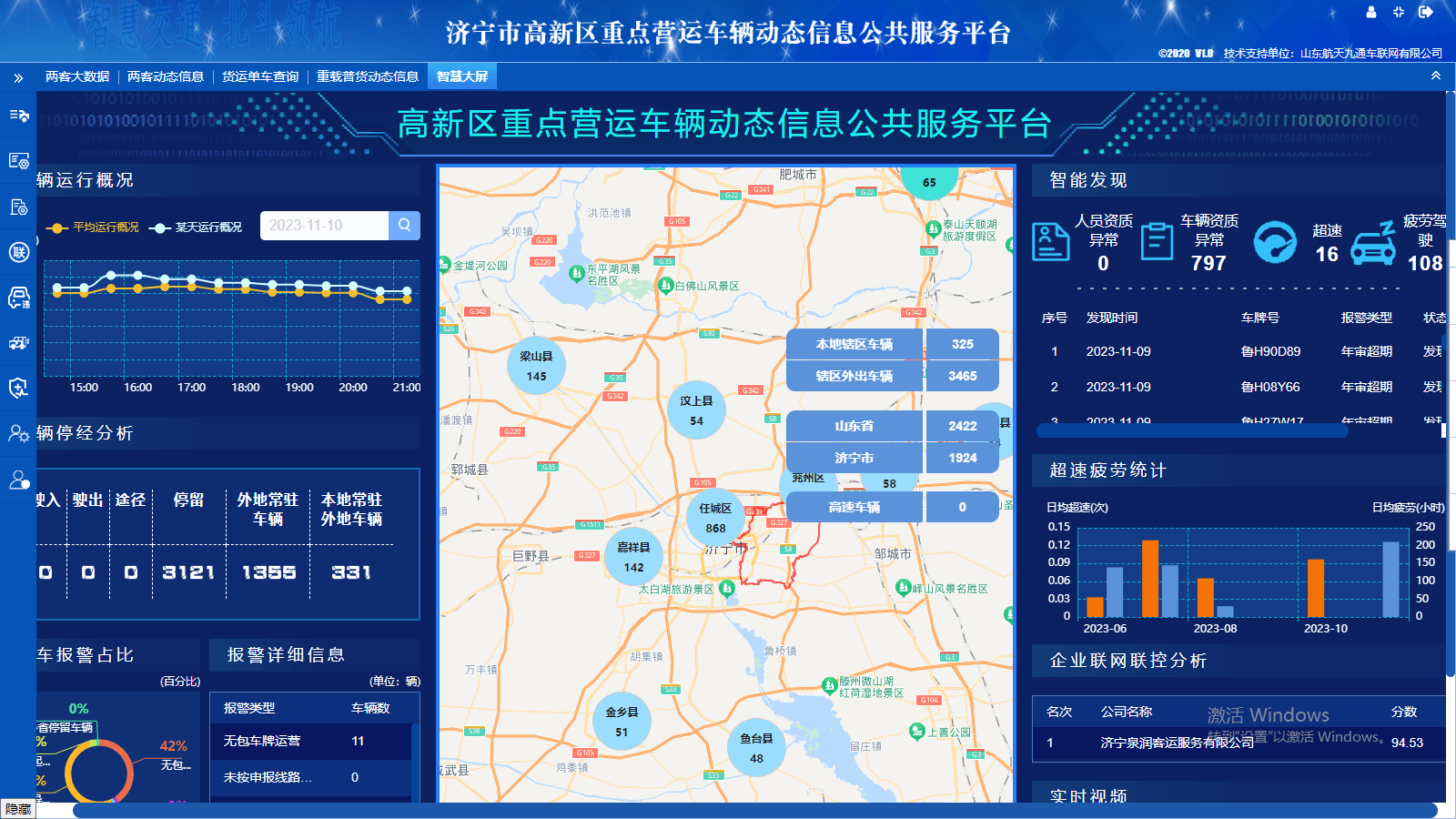
Task: Click the exit fullscreen icon in header
Action: pyautogui.click(x=1399, y=12)
